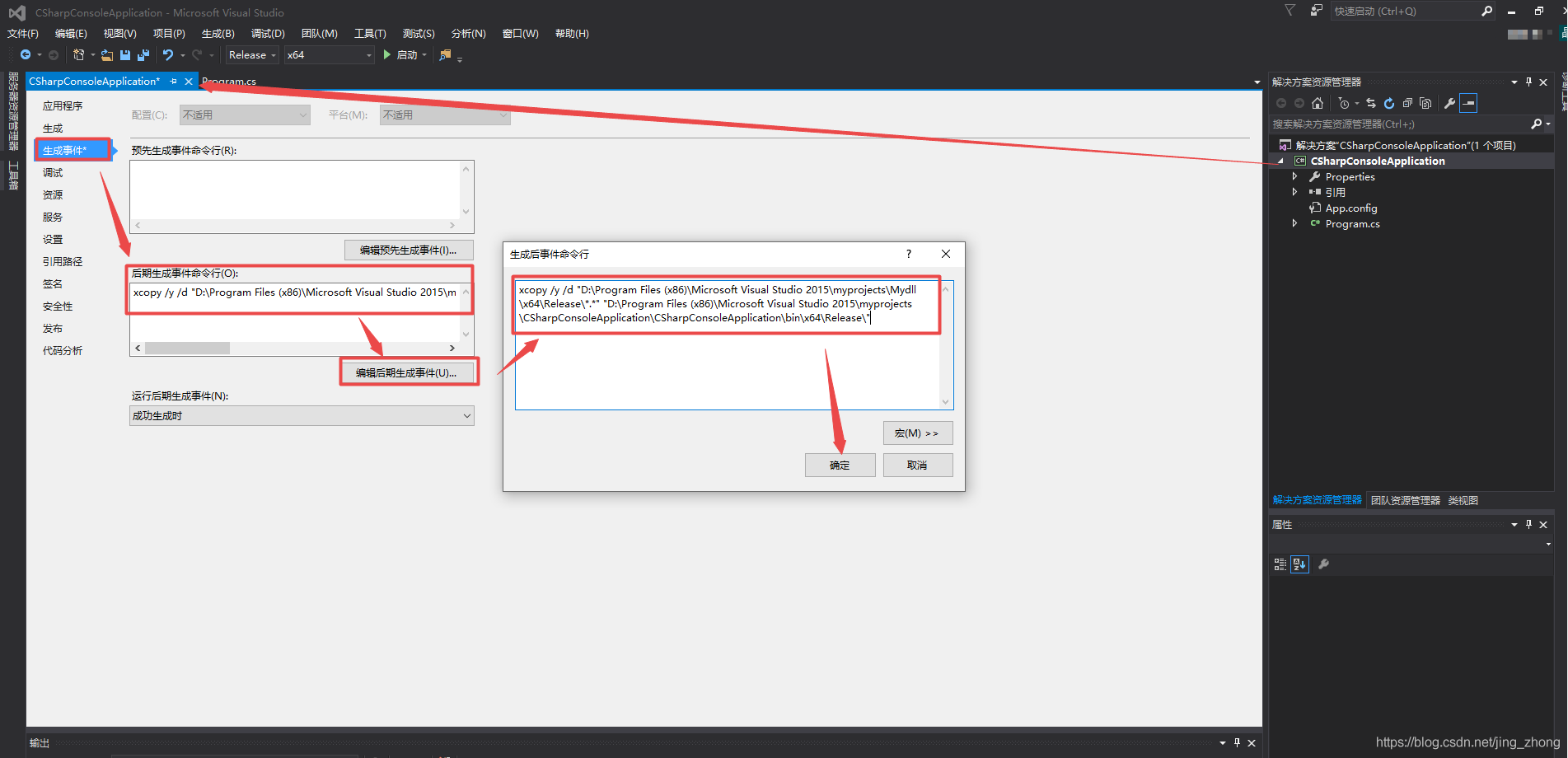Screen dimensions: 1568x758
Task: Expand the 引用 references node
Action: (1294, 192)
